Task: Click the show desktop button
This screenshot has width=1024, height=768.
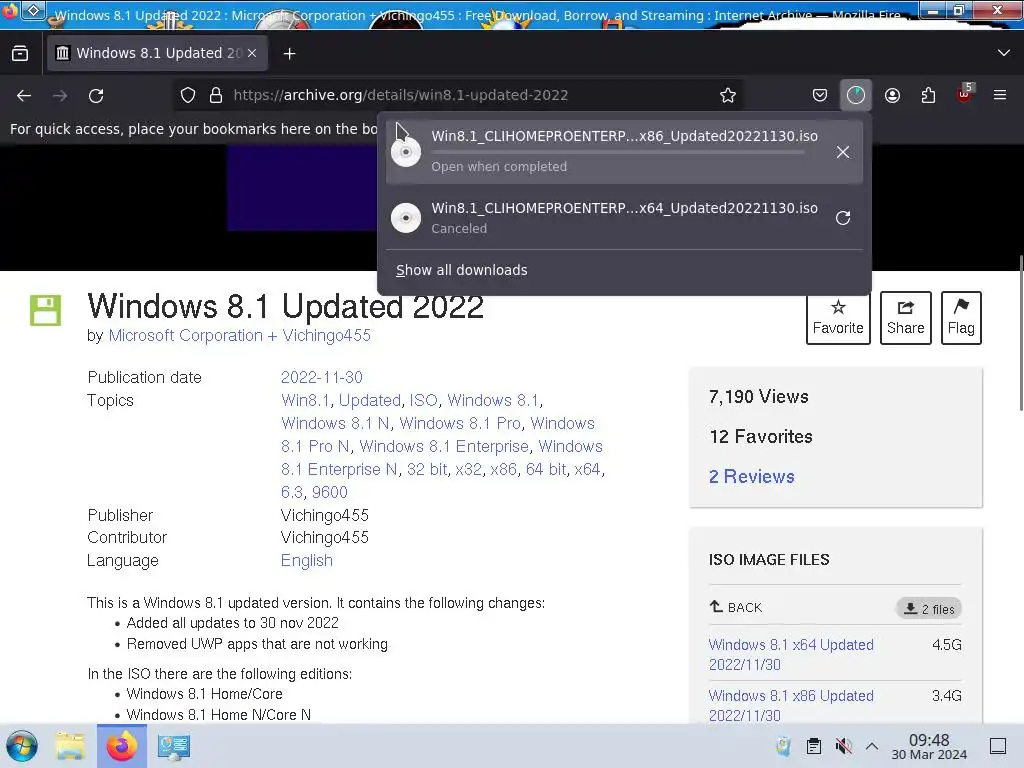Action: [998, 746]
